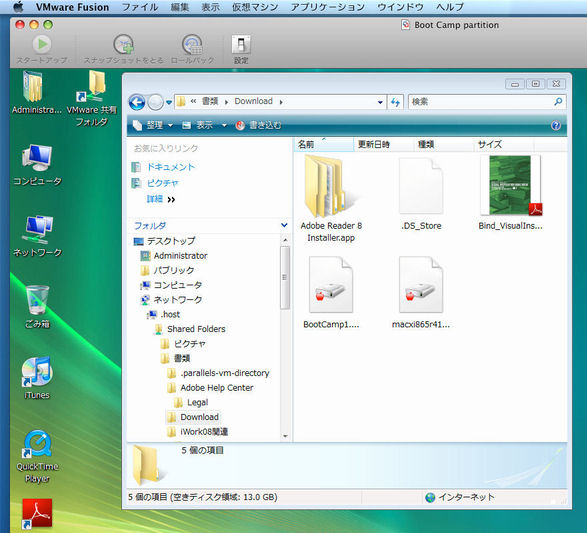Open the ヘルプ menu
Screen dimensions: 587x533
450,7
